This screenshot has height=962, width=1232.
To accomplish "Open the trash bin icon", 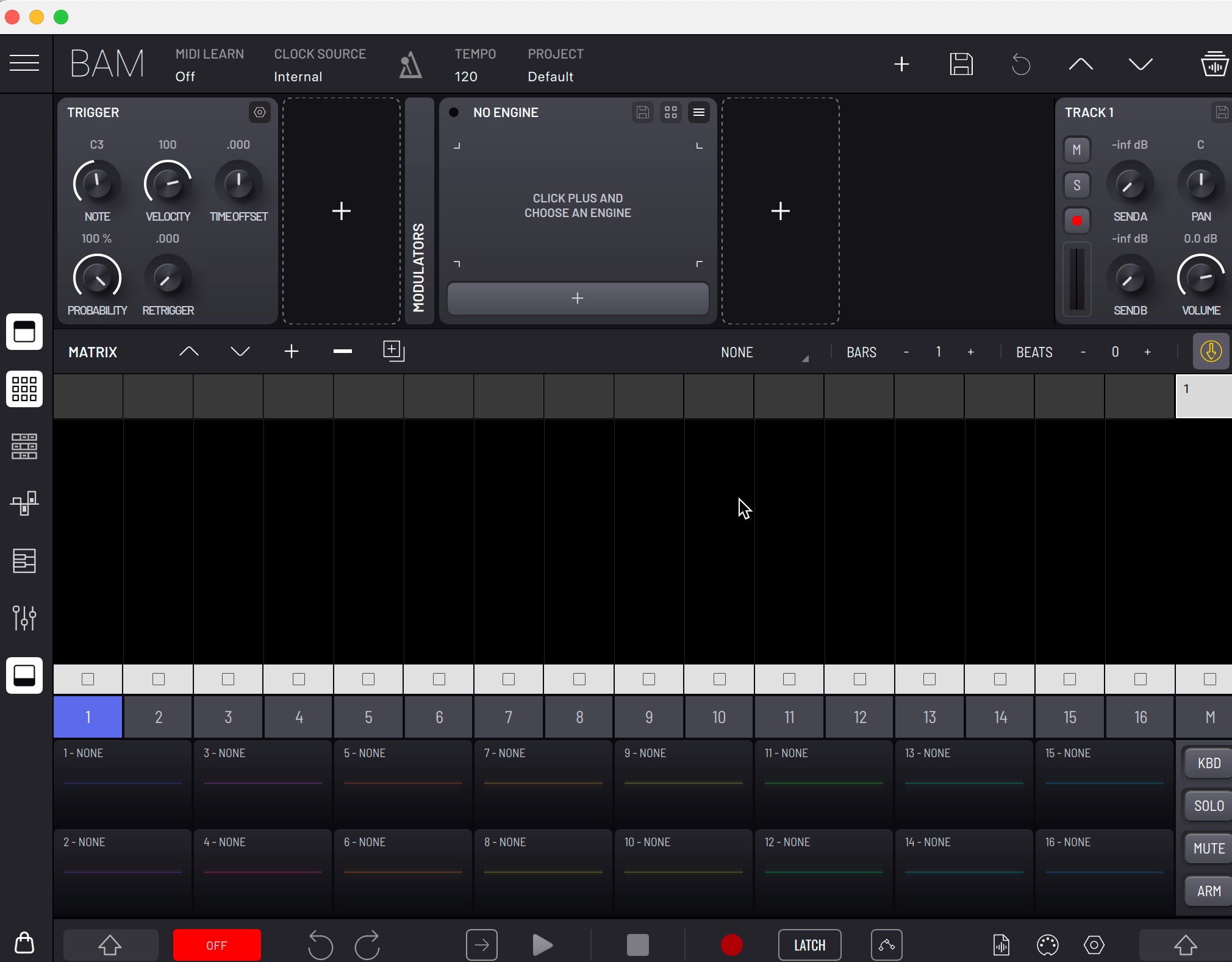I will [1214, 63].
